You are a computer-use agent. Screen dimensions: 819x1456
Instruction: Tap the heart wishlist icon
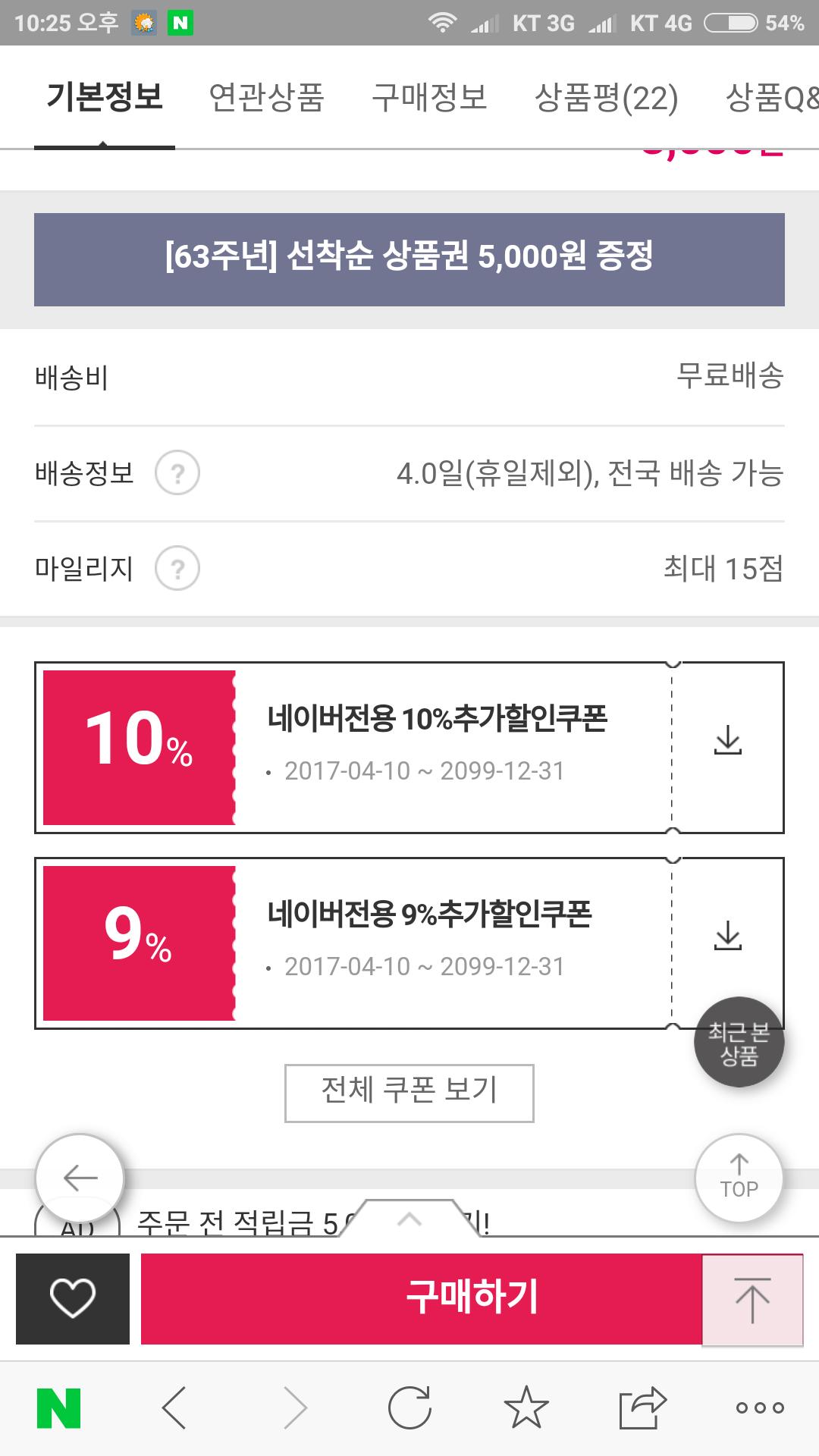point(73,1298)
